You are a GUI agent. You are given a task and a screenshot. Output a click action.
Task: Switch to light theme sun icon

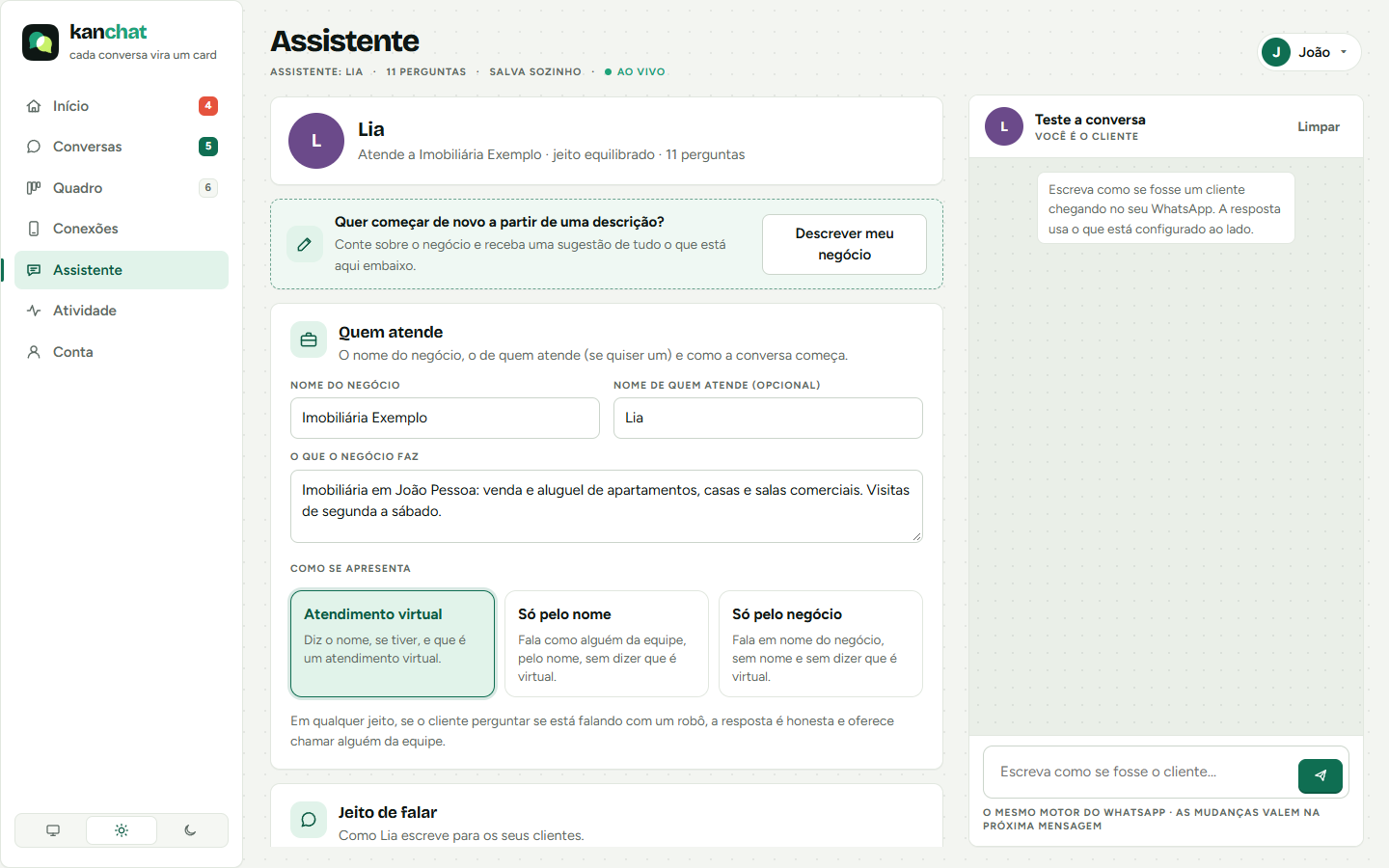122,830
